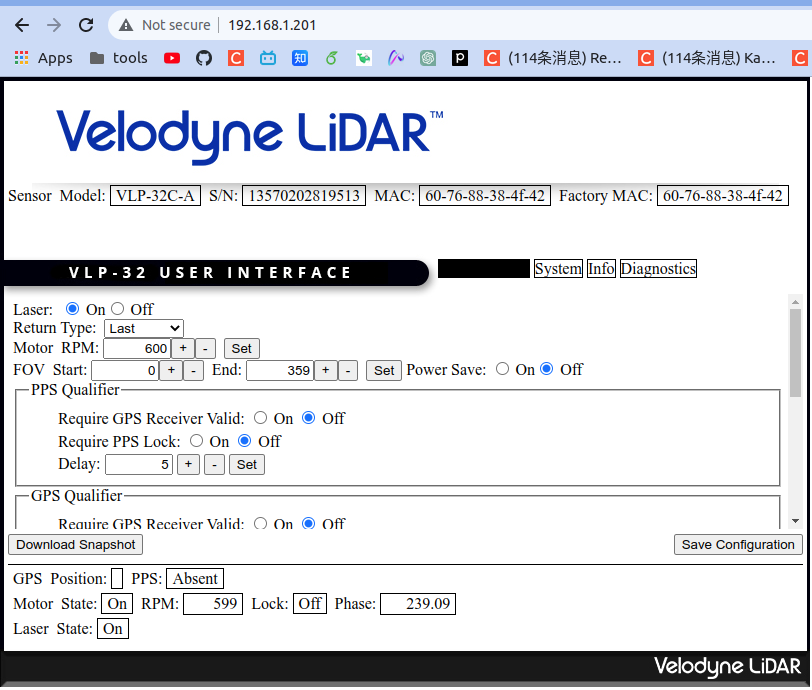Open the Bilibili TV bookmark icon
Viewport: 812px width, 690px height.
pyautogui.click(x=268, y=58)
